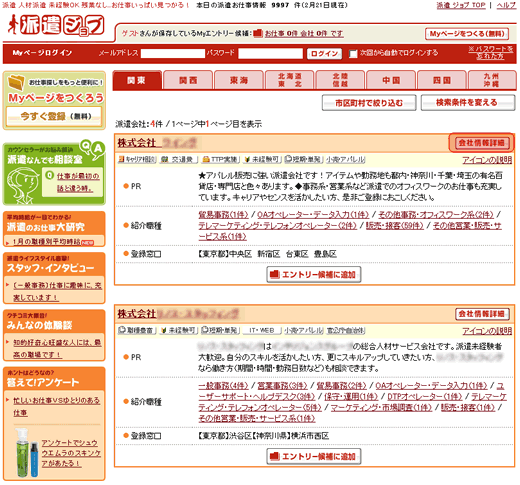Screen dimensions: 520x485
Task: Open the 北海道 東北 region tab
Action: click(290, 80)
